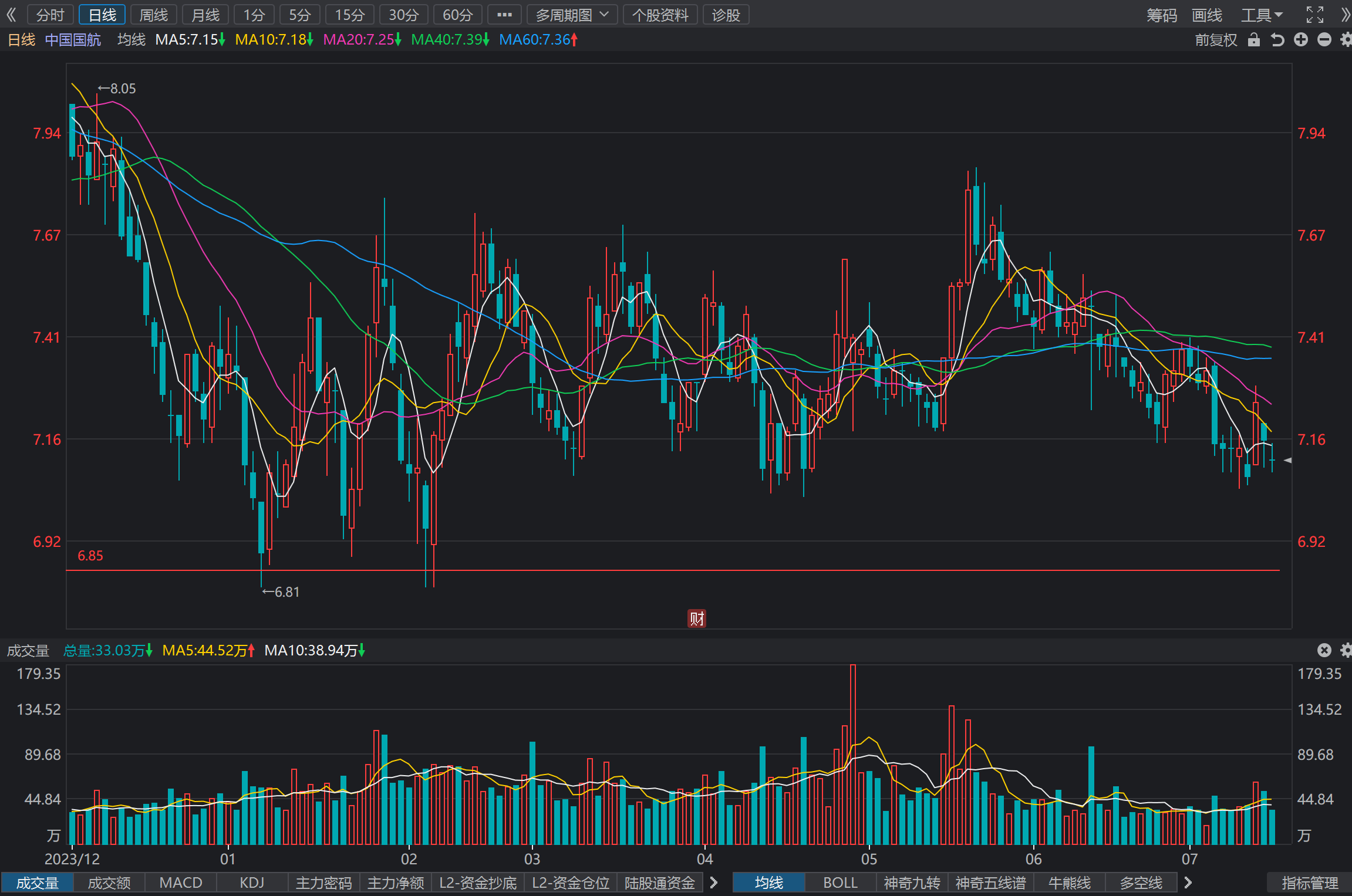Click volume MA5:44.52万 label
This screenshot has width=1352, height=896.
click(x=208, y=650)
